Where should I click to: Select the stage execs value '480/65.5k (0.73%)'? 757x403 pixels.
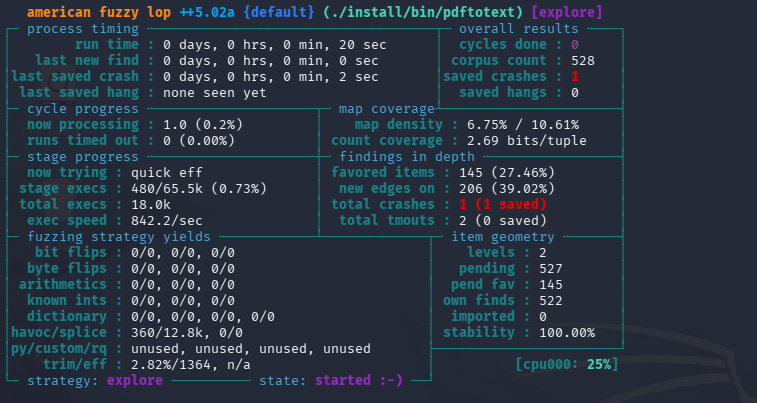point(199,188)
